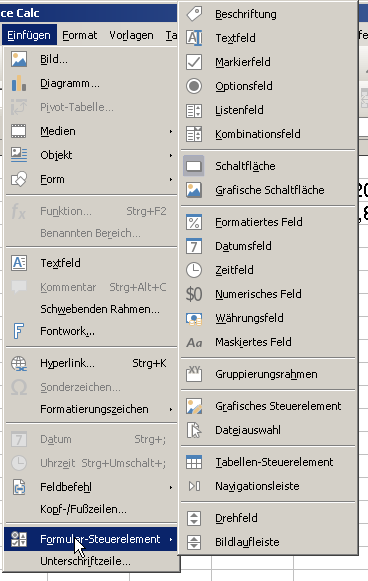Click the Markierfeld checkmark icon
This screenshot has height=581, width=368.
[x=194, y=62]
